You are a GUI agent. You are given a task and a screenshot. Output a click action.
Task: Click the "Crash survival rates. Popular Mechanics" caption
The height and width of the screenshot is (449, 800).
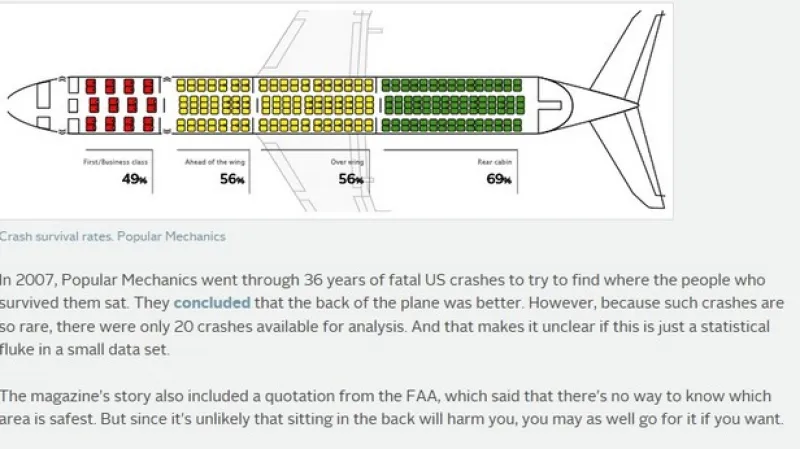coord(112,237)
